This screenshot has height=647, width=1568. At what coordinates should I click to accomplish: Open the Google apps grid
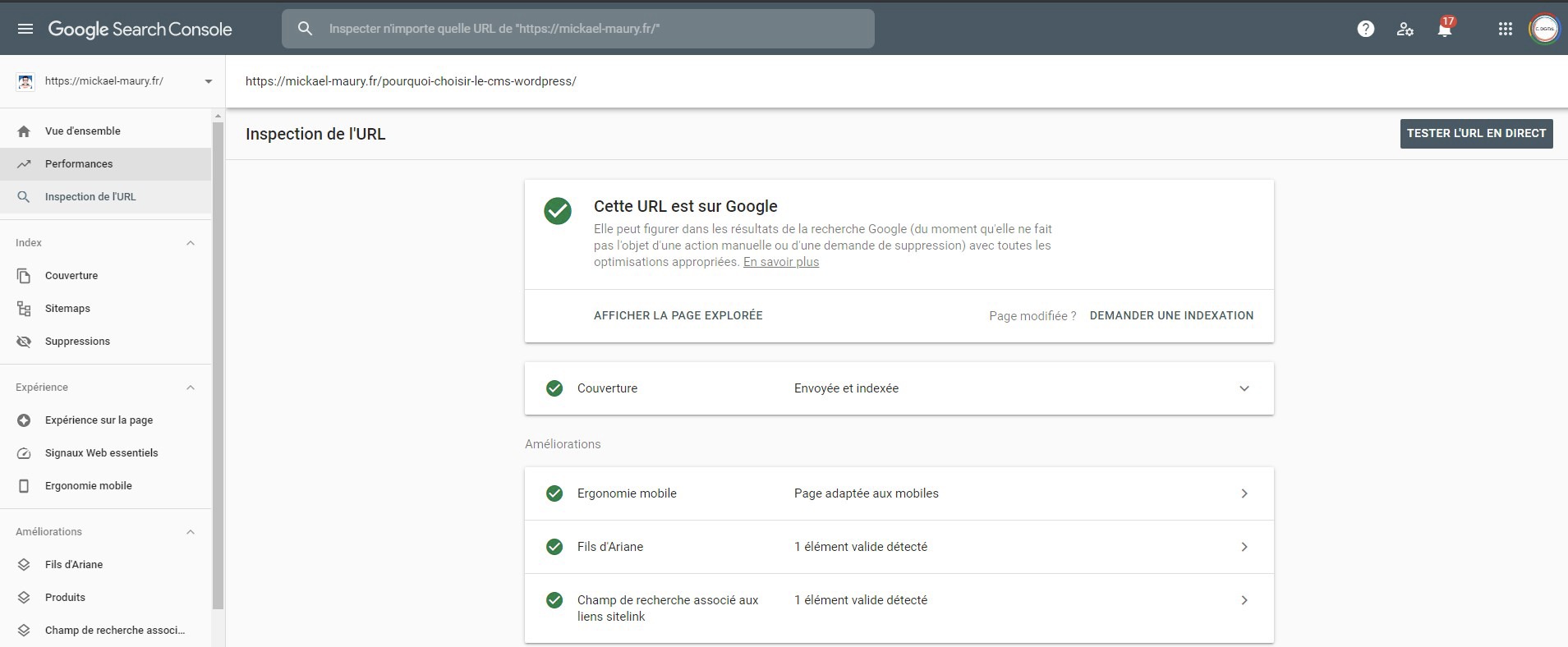1505,29
